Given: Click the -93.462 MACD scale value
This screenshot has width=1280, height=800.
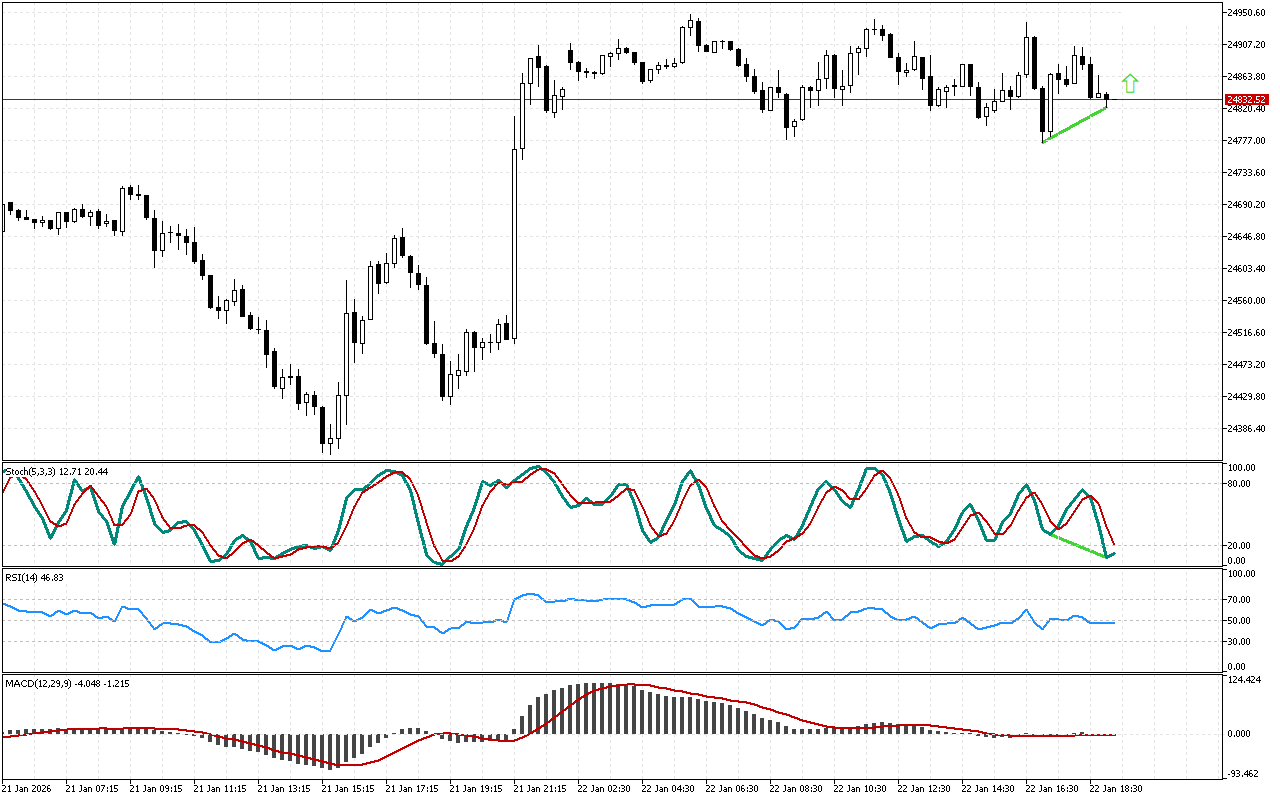Looking at the screenshot, I should [1244, 774].
